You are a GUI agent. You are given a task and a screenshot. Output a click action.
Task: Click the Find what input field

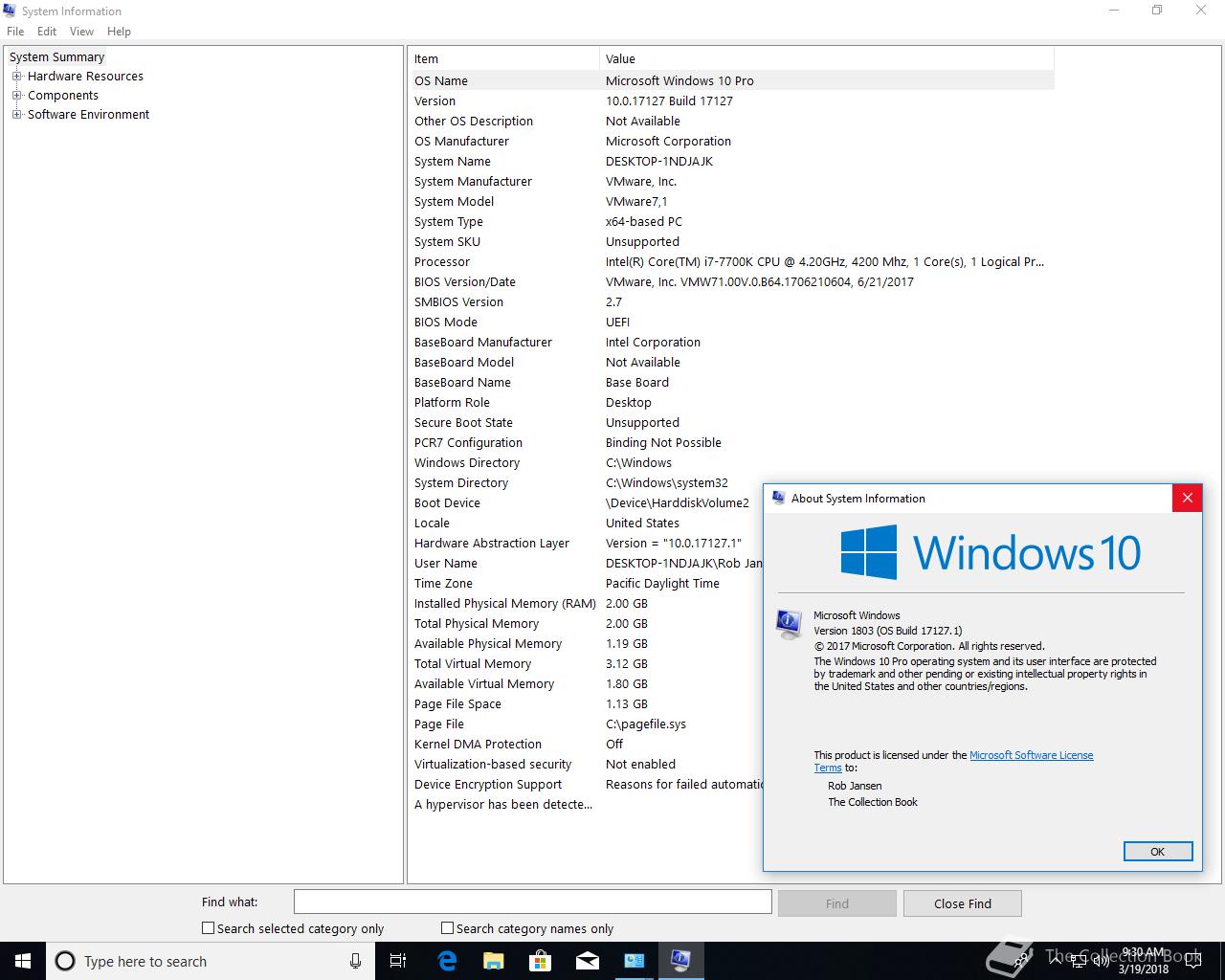pos(532,902)
